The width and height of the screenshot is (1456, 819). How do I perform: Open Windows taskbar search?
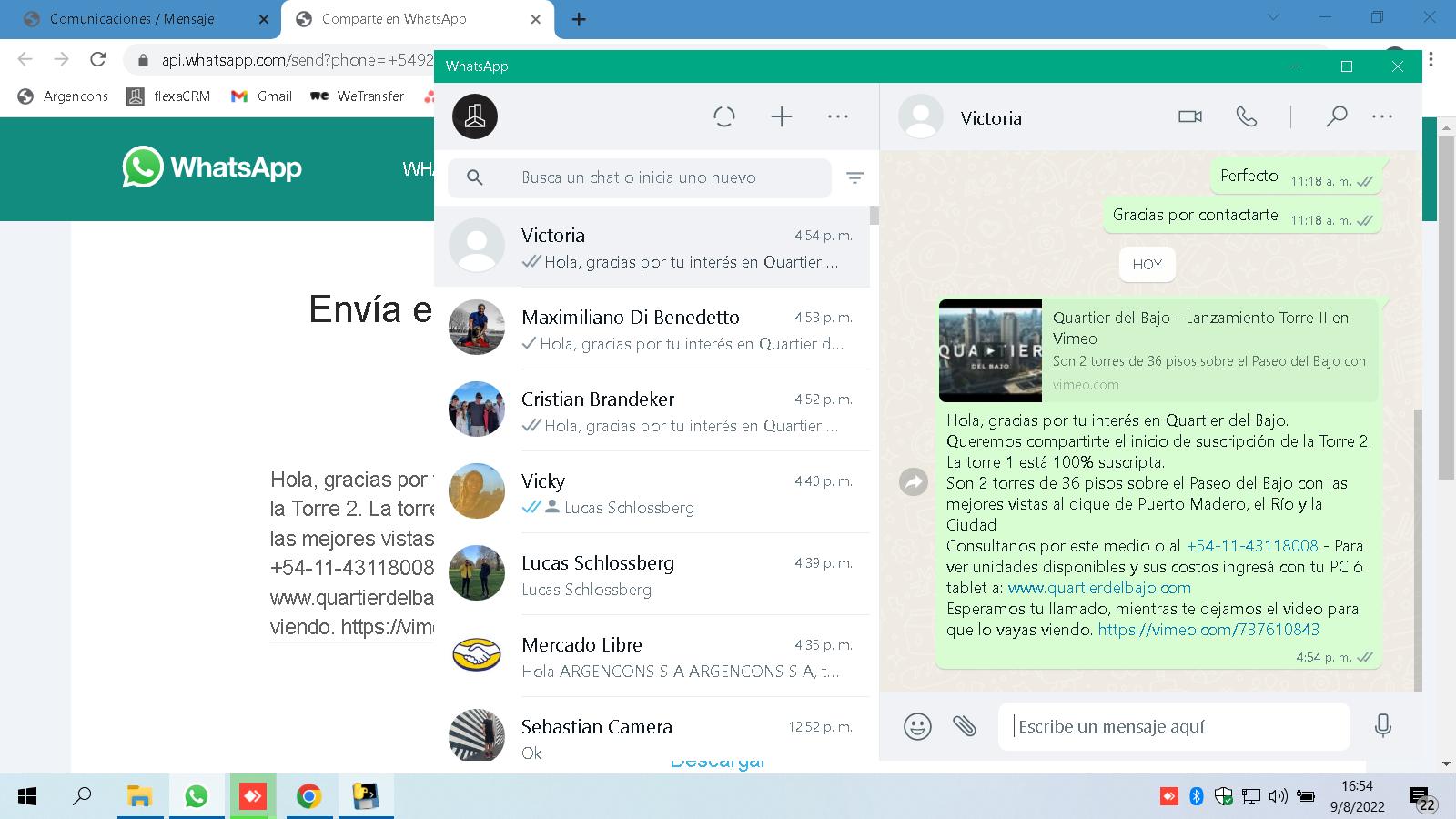[x=82, y=796]
